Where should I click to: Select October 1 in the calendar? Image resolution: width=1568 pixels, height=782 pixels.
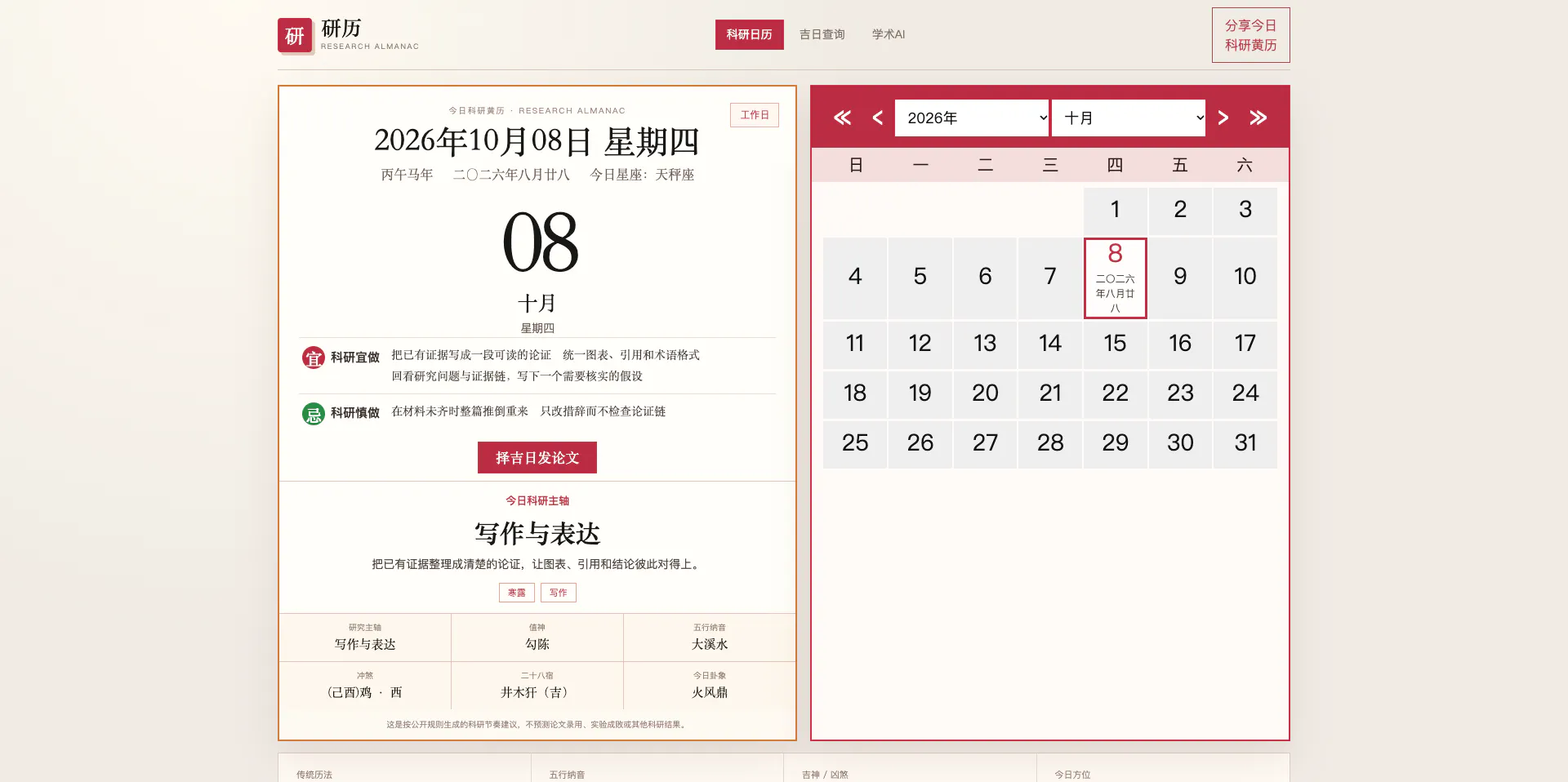point(1116,211)
